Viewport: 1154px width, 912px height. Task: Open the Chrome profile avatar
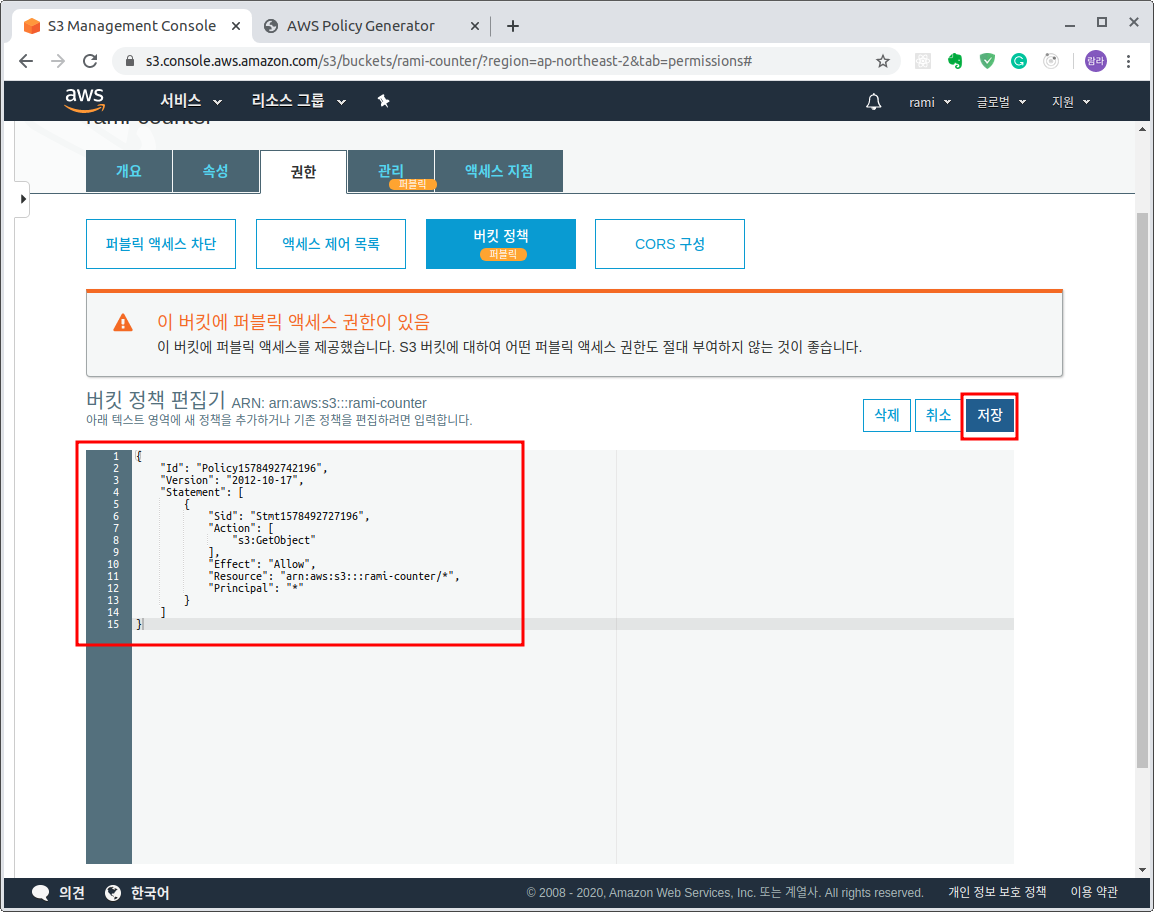[1095, 61]
